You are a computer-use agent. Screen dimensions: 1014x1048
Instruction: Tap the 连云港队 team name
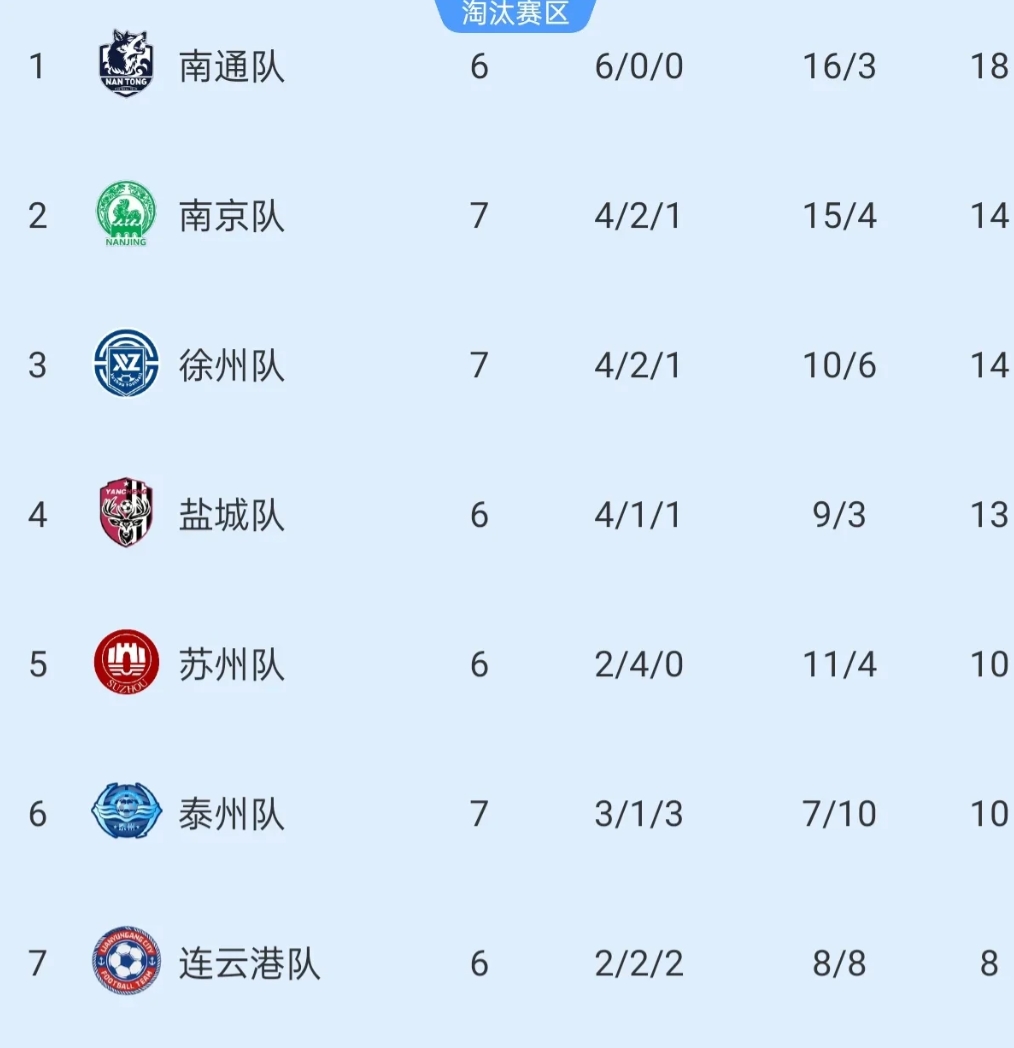coord(249,963)
